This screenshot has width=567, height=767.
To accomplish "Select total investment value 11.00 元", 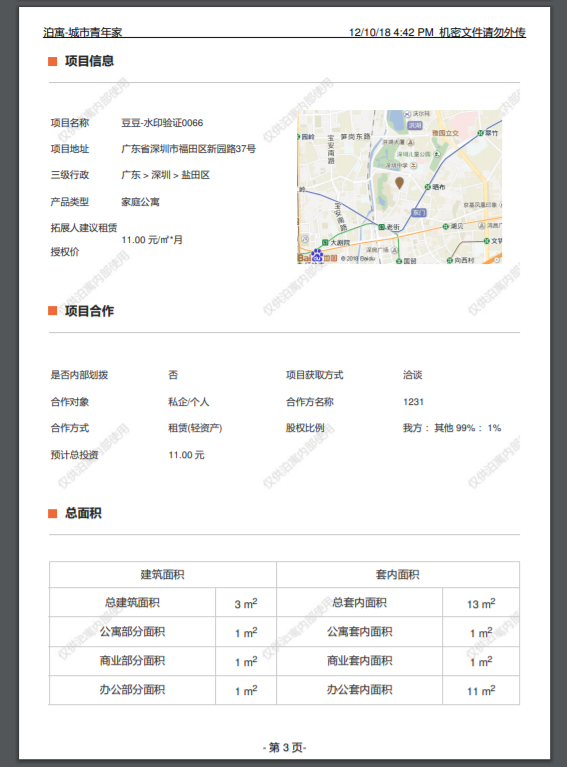I will click(x=186, y=455).
